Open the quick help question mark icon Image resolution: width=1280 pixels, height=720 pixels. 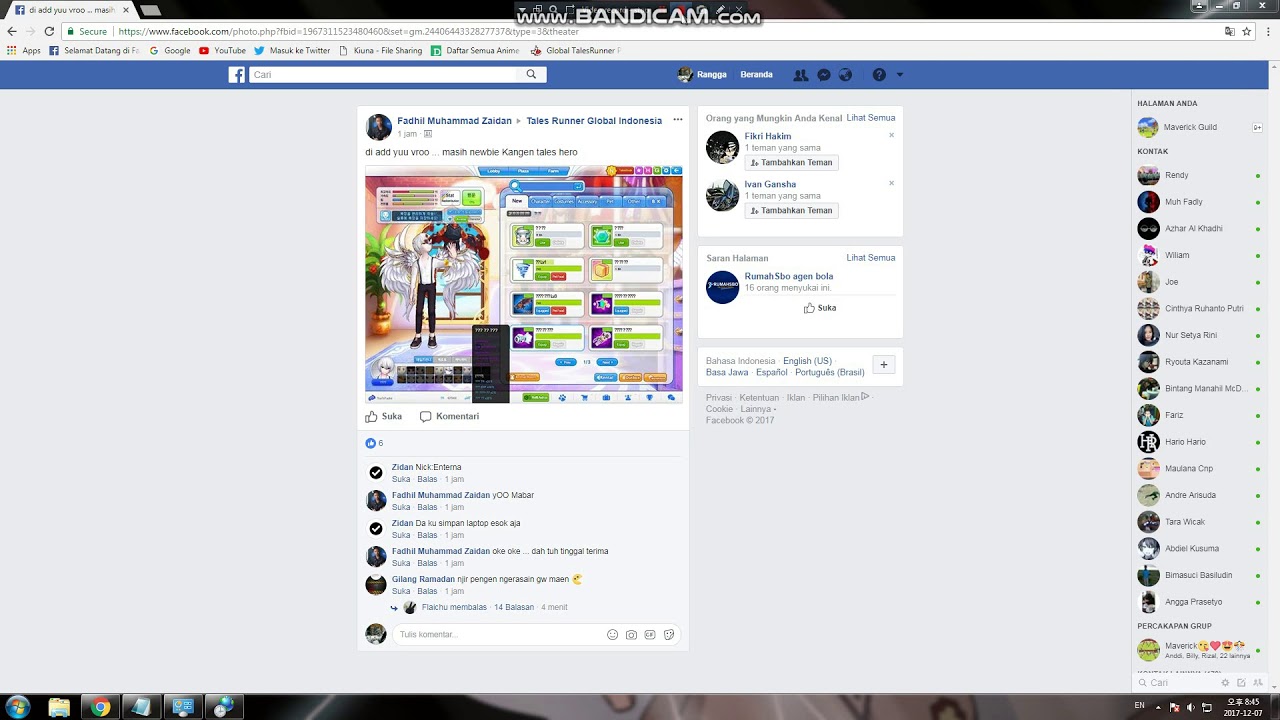click(x=879, y=75)
